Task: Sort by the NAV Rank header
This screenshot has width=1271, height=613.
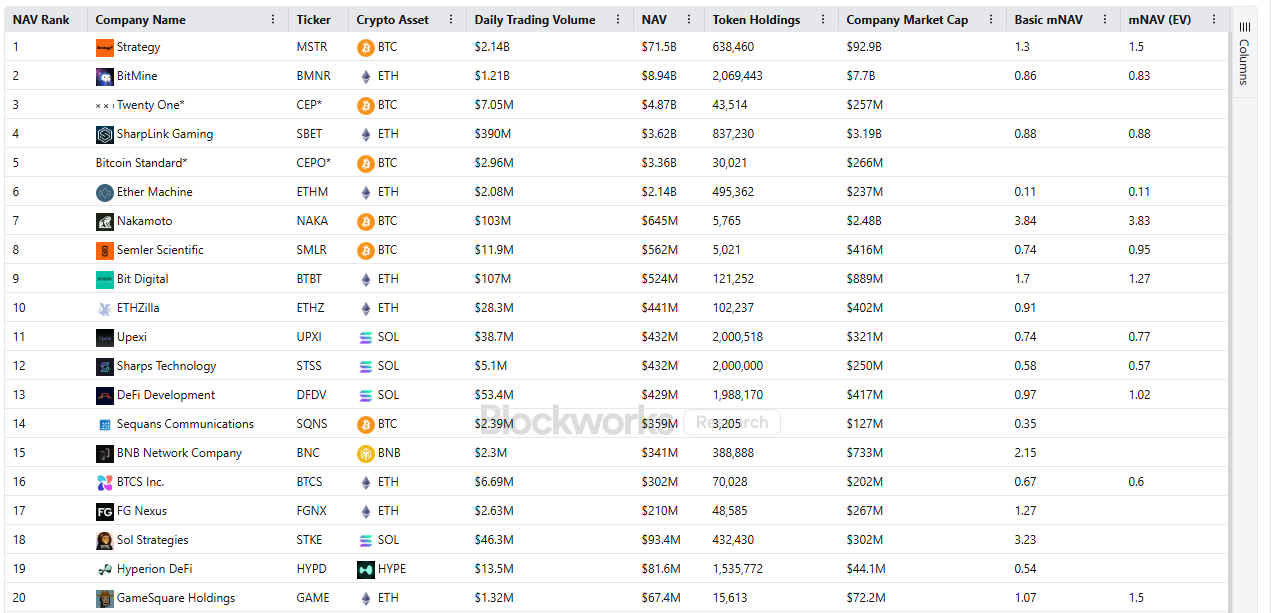Action: tap(41, 19)
